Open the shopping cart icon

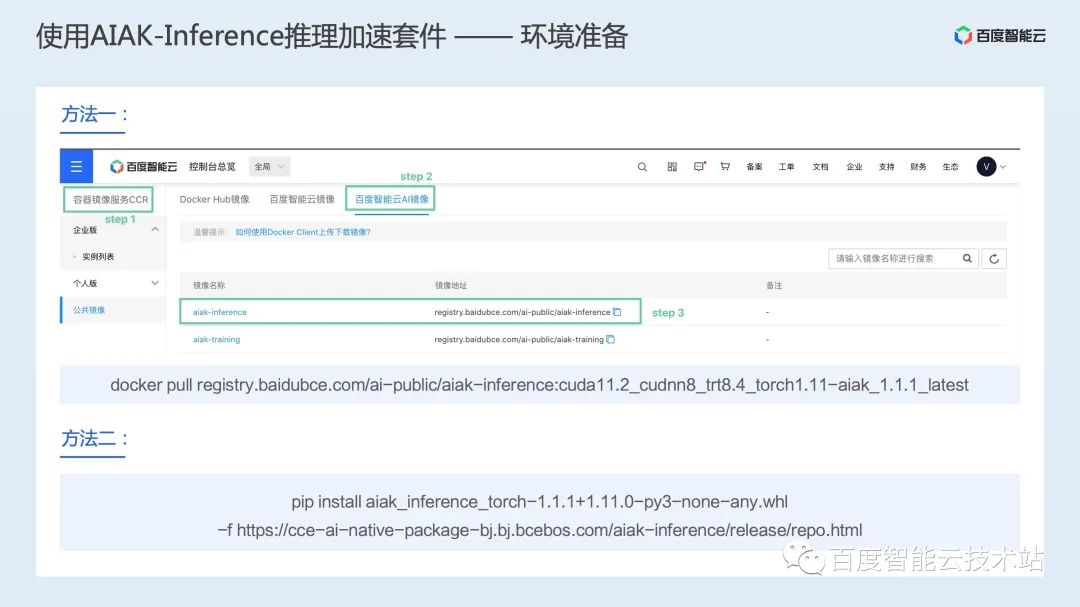click(x=725, y=167)
